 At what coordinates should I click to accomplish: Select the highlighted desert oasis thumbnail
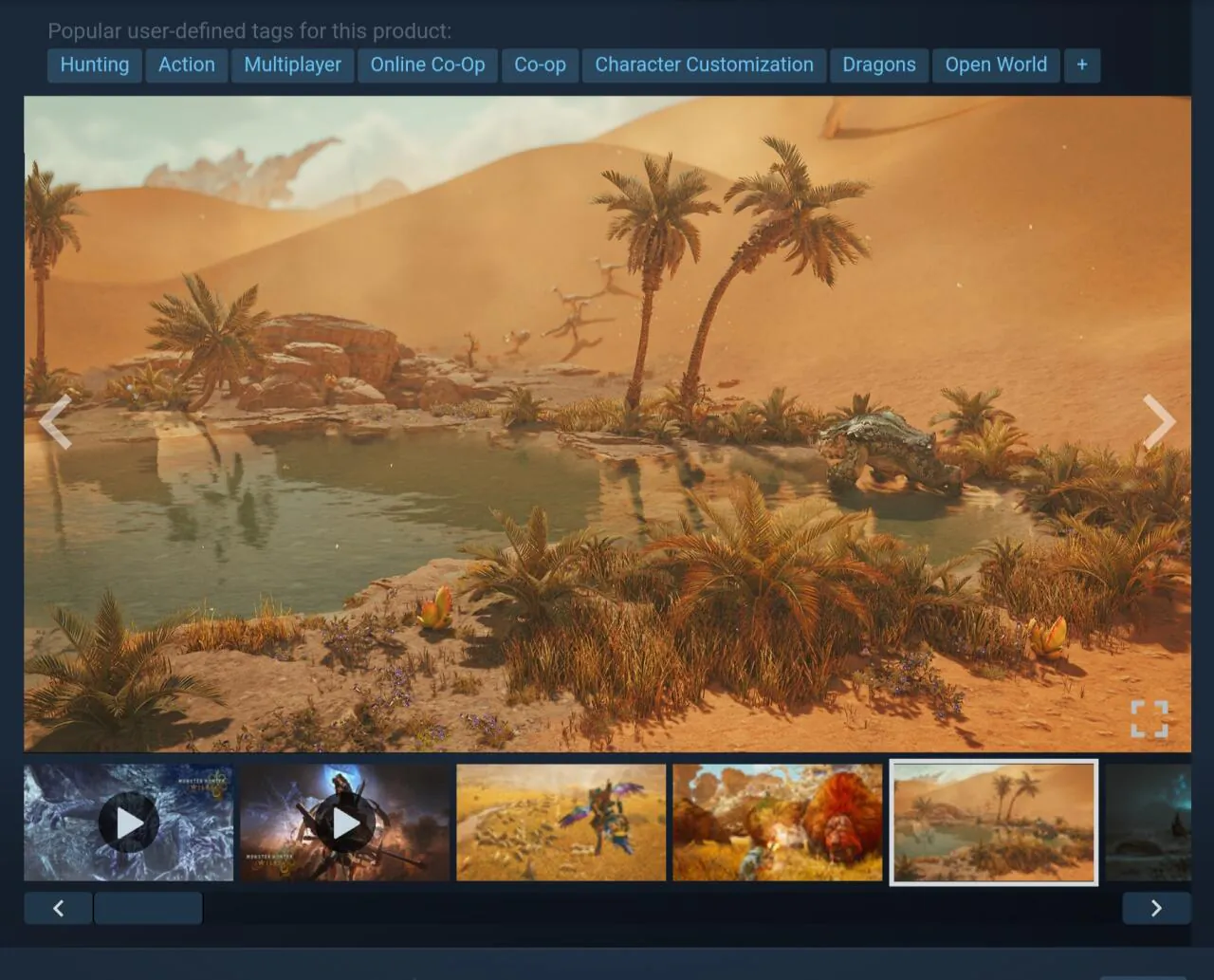point(994,823)
